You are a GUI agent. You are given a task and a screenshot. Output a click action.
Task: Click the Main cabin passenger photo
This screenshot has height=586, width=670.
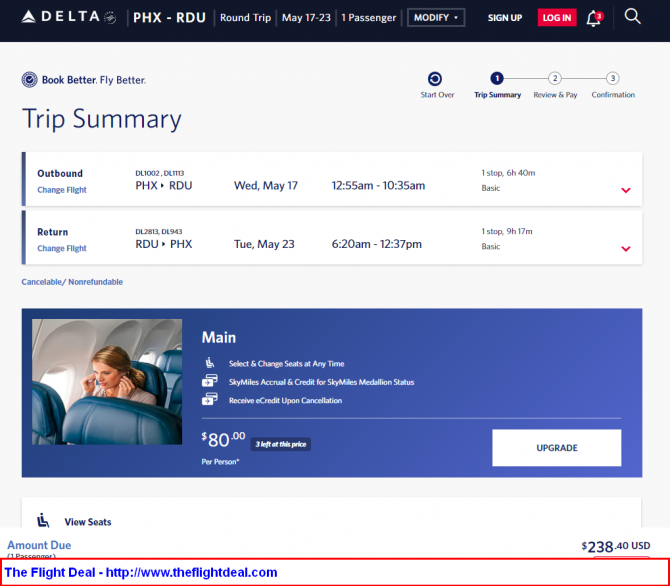point(107,382)
